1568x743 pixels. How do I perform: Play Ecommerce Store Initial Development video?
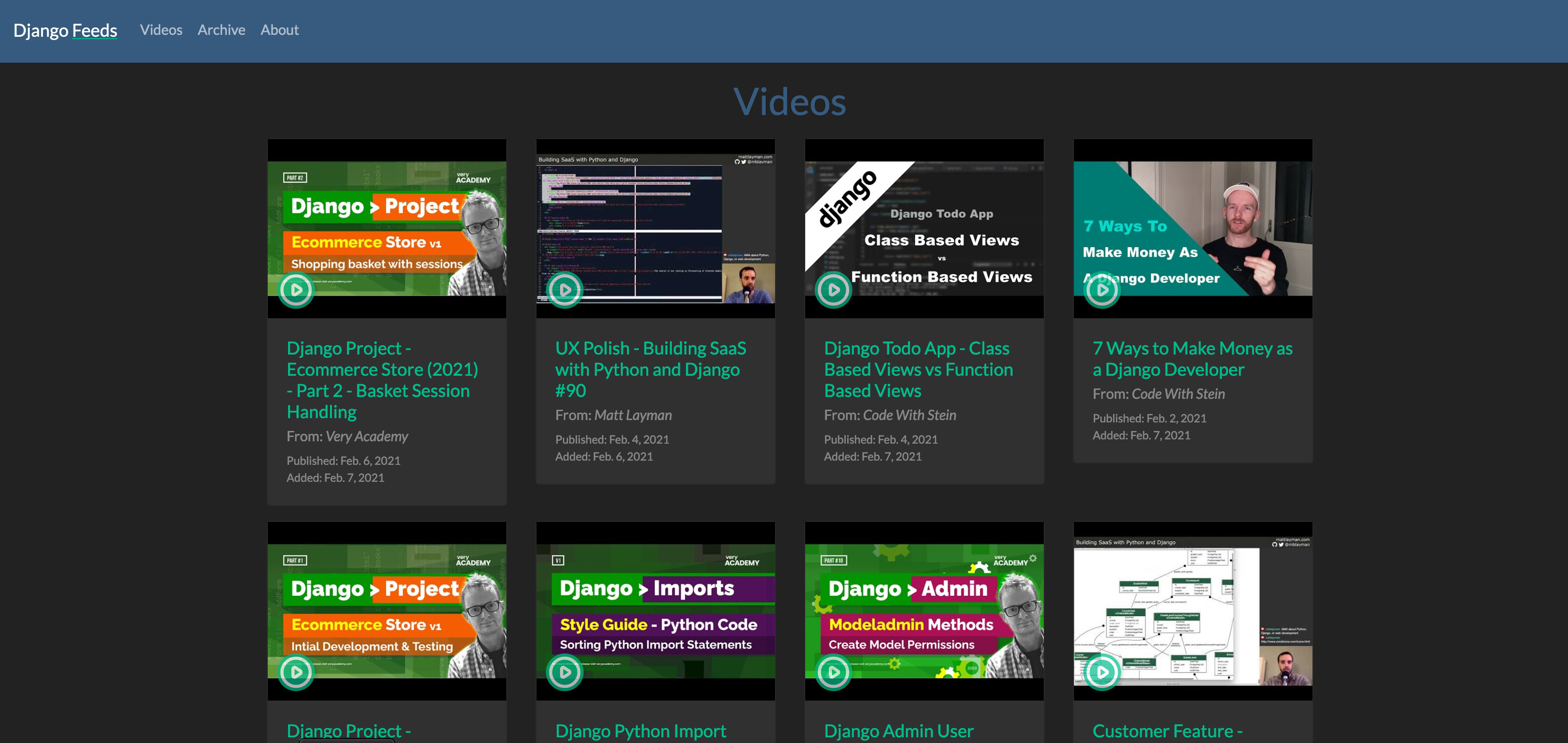(296, 672)
